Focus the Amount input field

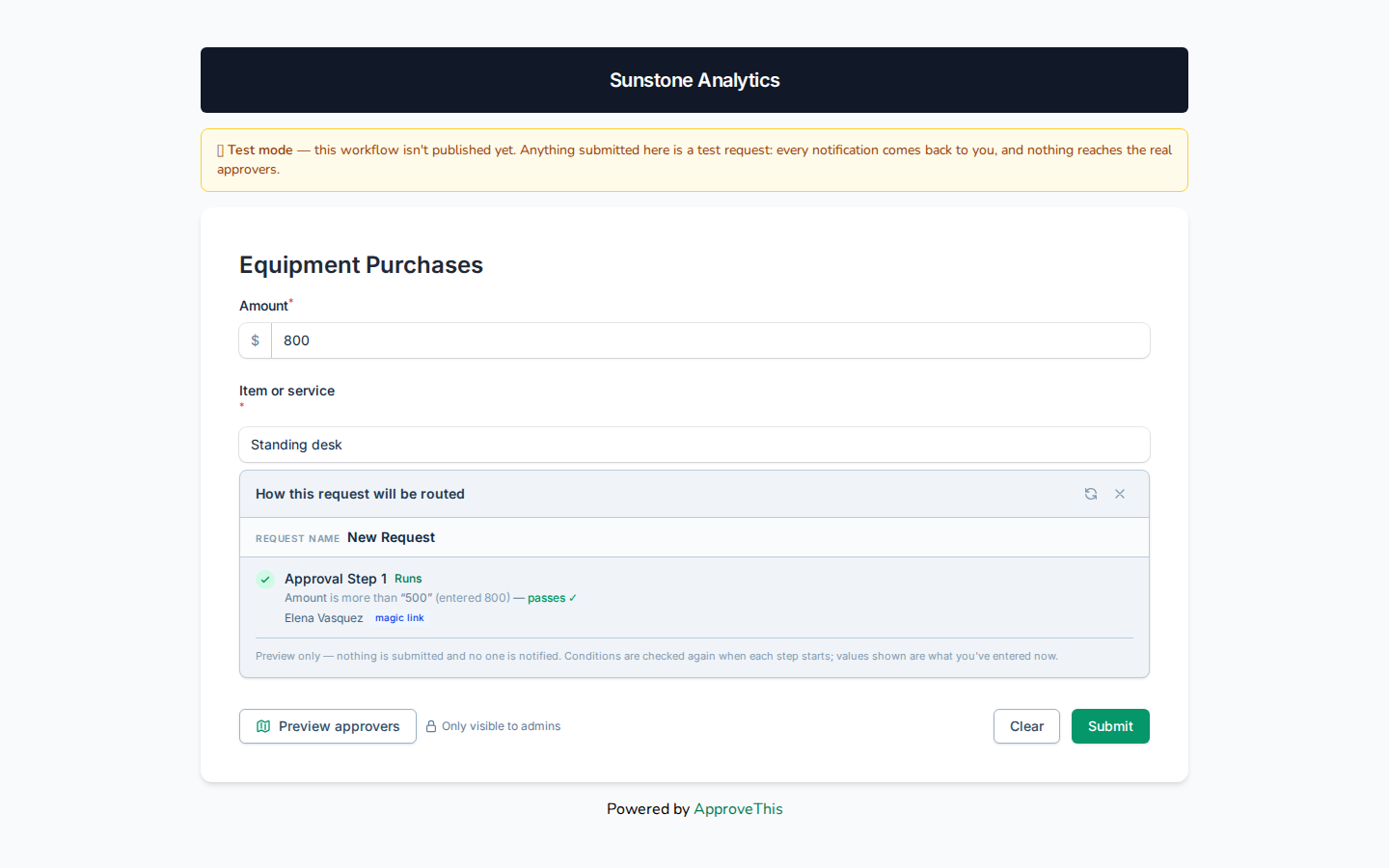(710, 340)
